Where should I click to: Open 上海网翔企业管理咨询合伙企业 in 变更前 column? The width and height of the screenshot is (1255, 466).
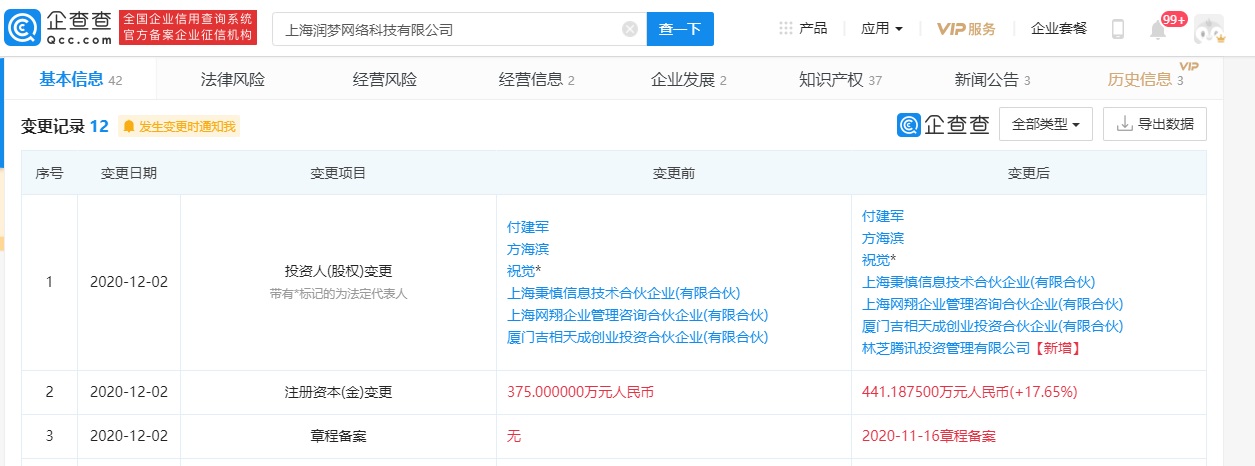[637, 315]
